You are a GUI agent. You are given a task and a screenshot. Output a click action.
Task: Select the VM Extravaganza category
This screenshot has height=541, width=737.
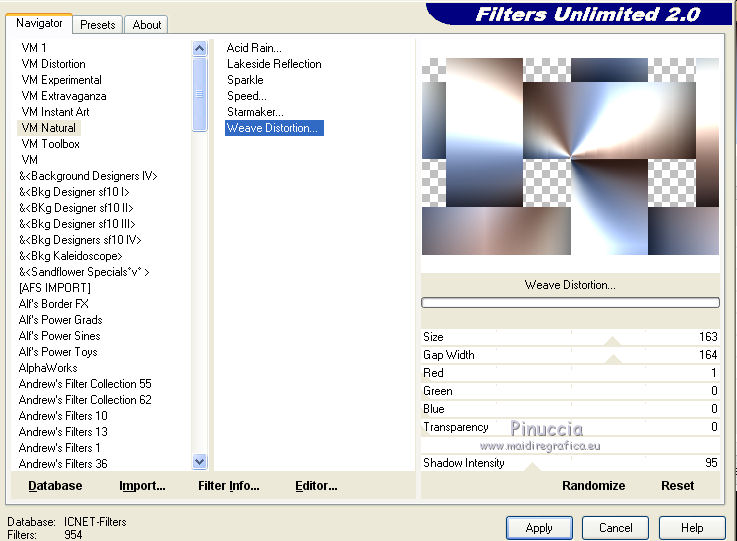pos(64,96)
